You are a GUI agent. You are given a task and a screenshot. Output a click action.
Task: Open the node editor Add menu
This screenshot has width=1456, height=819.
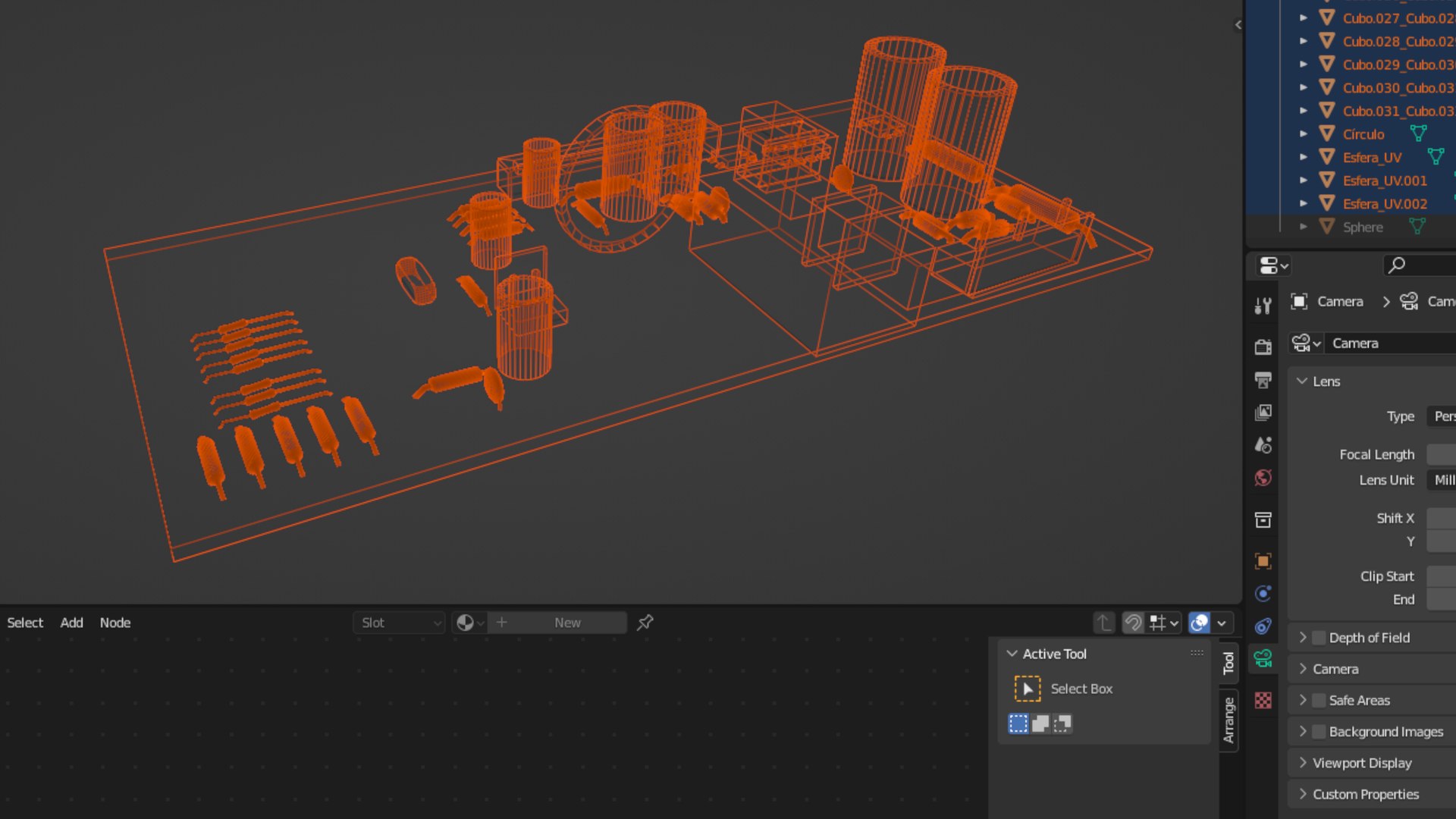point(71,623)
